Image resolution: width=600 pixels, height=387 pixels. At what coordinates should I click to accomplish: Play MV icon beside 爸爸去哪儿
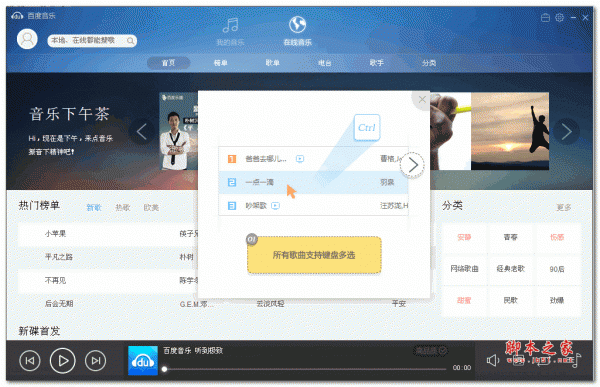click(300, 158)
